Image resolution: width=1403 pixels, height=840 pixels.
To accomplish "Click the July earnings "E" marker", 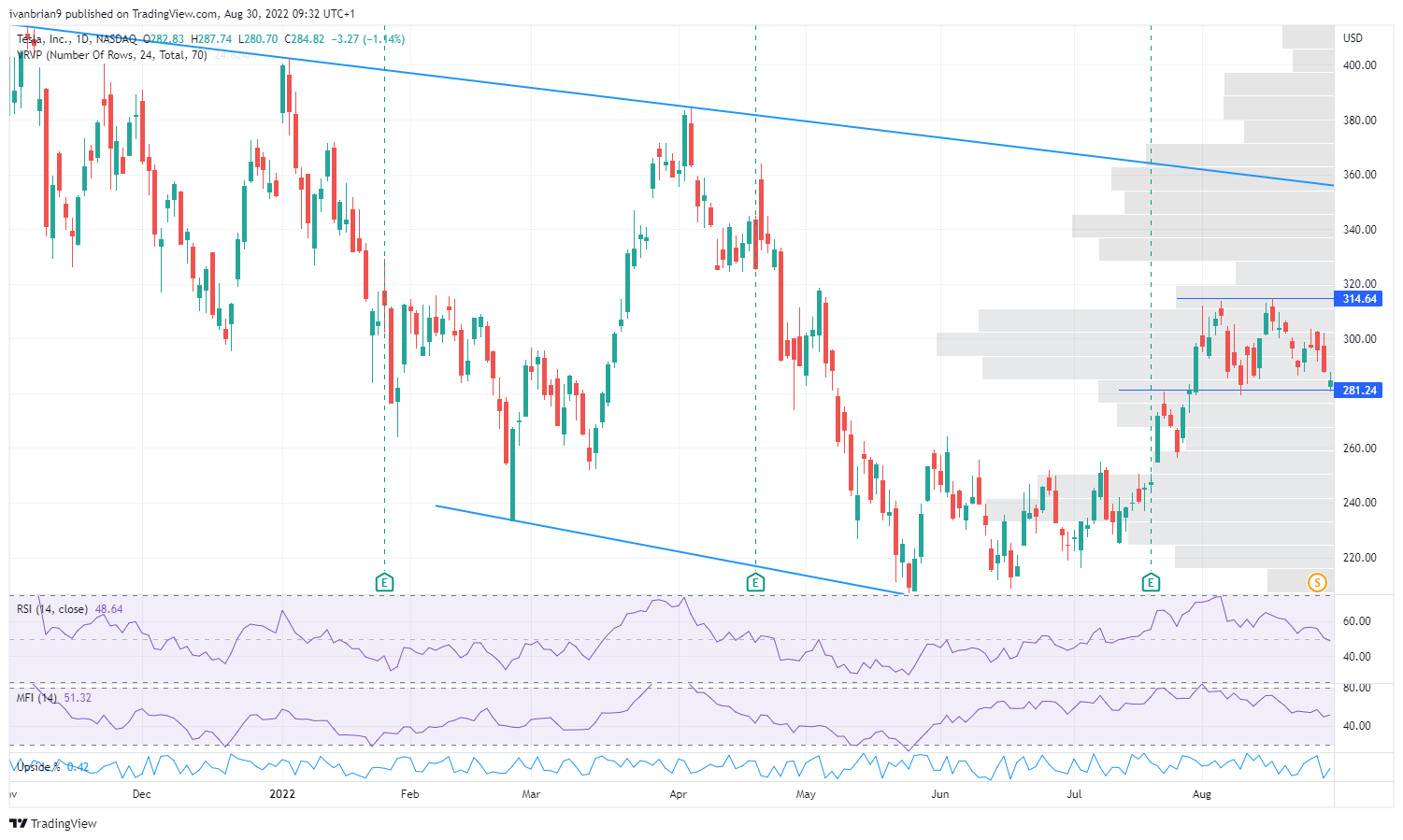I will [1151, 581].
